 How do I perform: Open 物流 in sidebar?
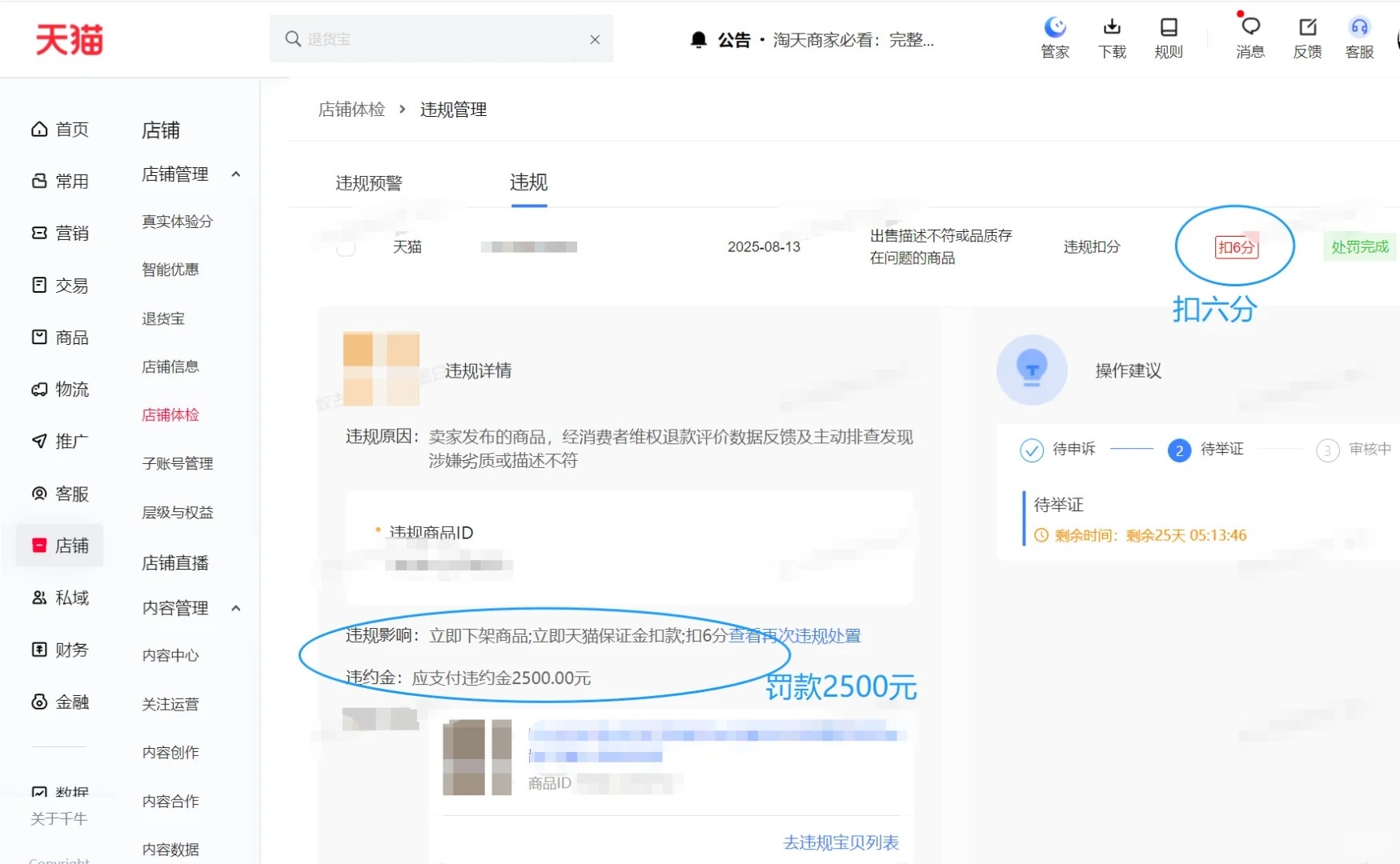tap(60, 390)
